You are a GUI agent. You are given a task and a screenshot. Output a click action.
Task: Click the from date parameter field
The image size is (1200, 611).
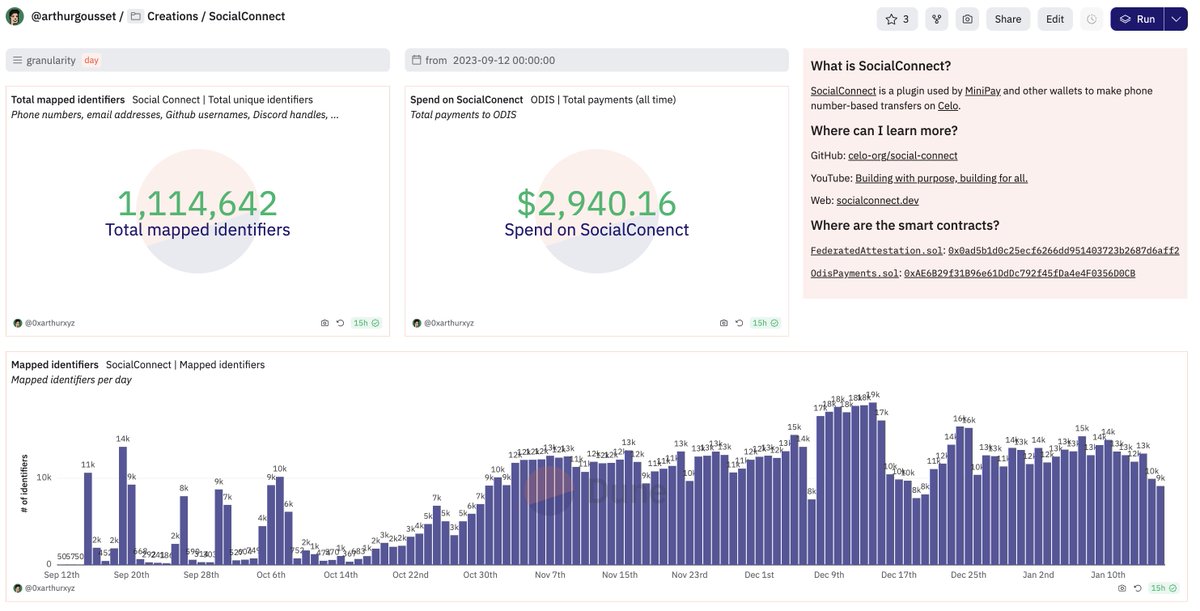tap(597, 60)
